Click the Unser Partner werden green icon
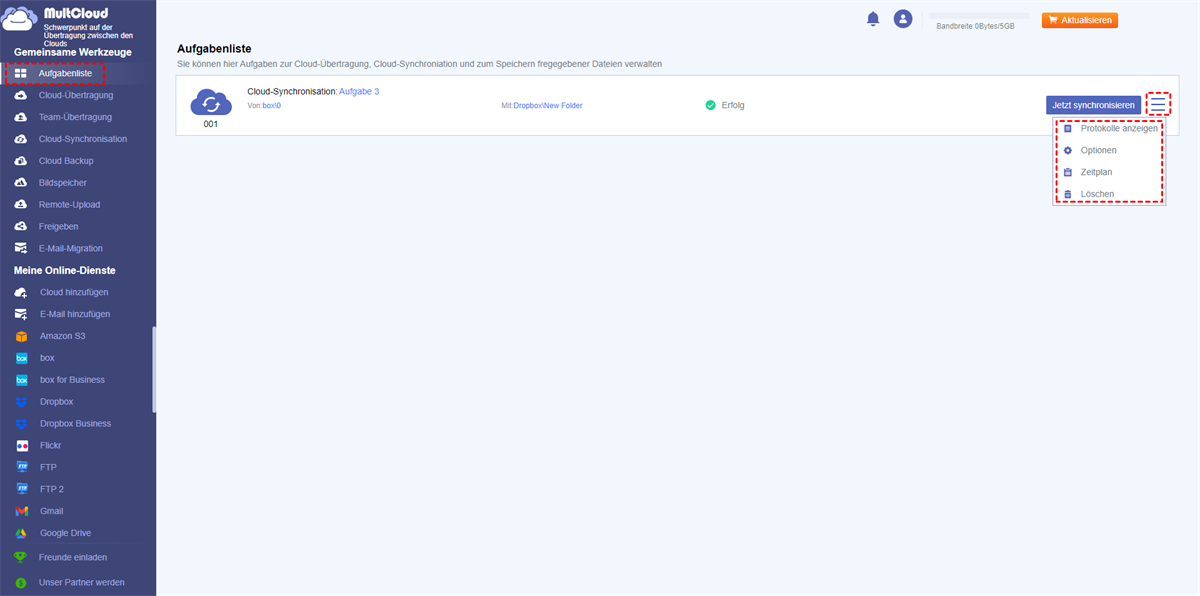The image size is (1200, 596). pyautogui.click(x=21, y=582)
